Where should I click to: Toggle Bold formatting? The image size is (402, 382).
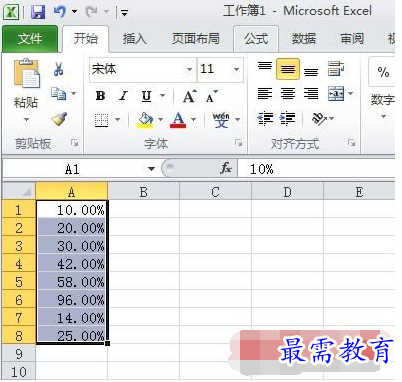click(101, 96)
